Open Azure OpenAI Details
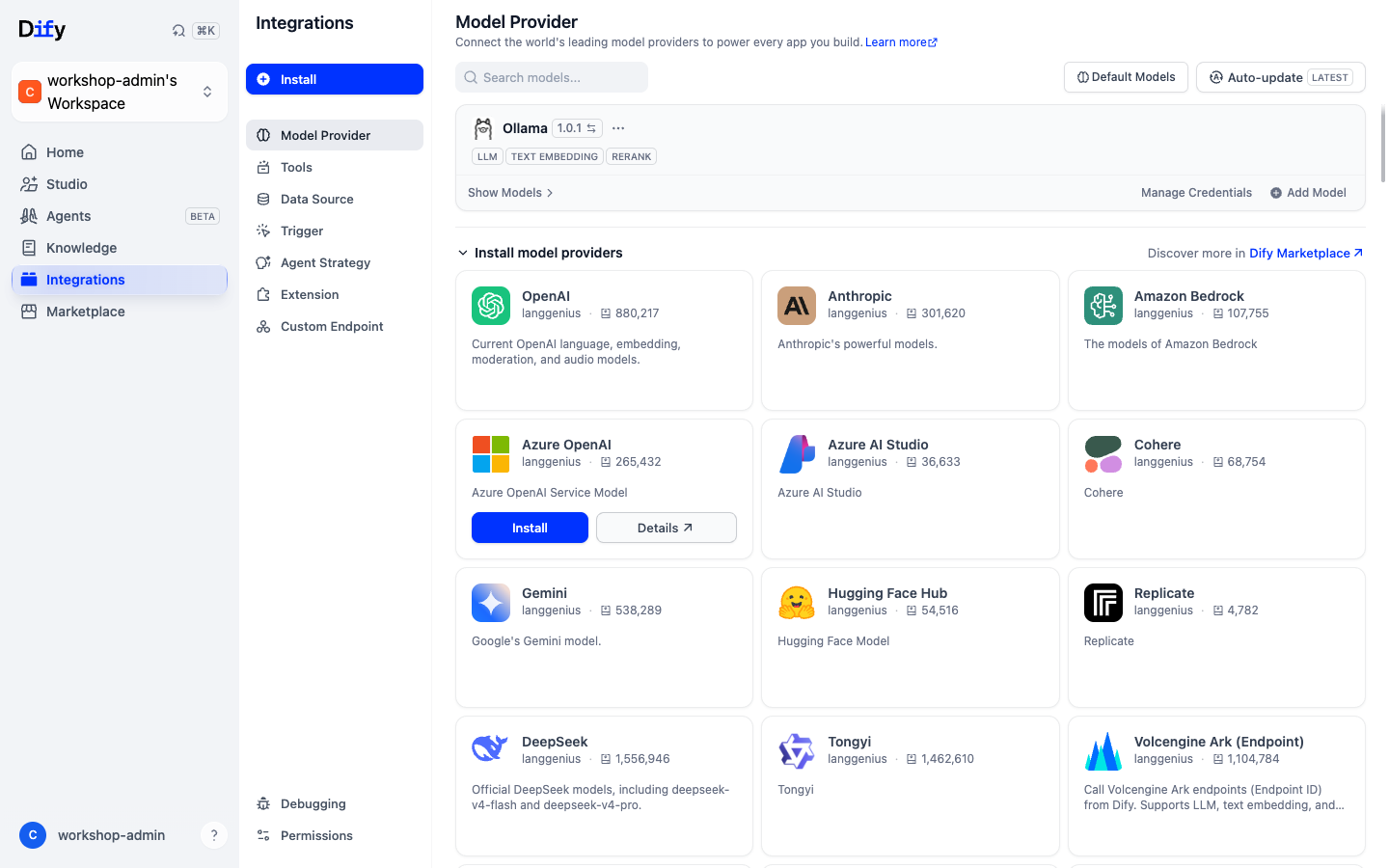Viewport: 1389px width, 868px height. (667, 528)
